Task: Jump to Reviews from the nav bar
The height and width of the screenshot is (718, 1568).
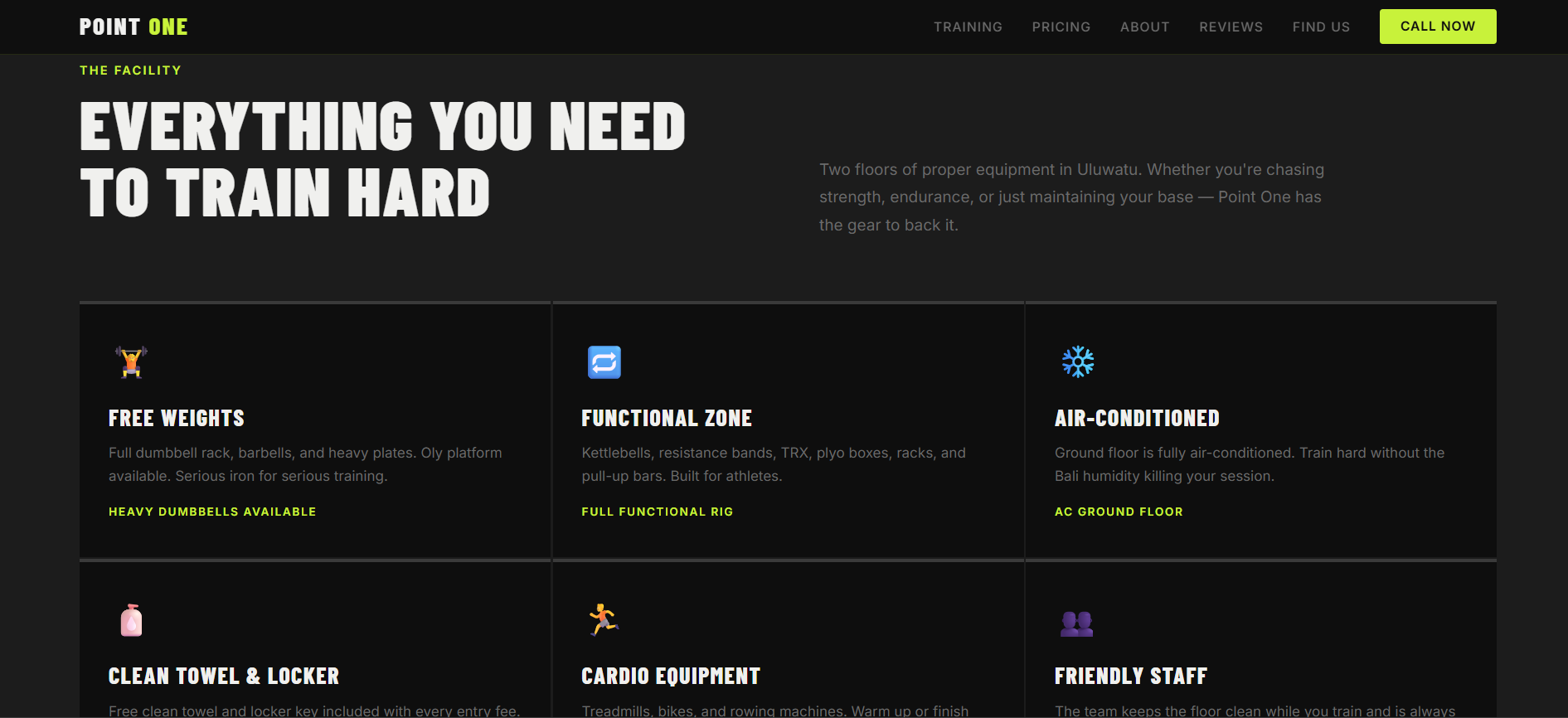Action: click(1231, 27)
